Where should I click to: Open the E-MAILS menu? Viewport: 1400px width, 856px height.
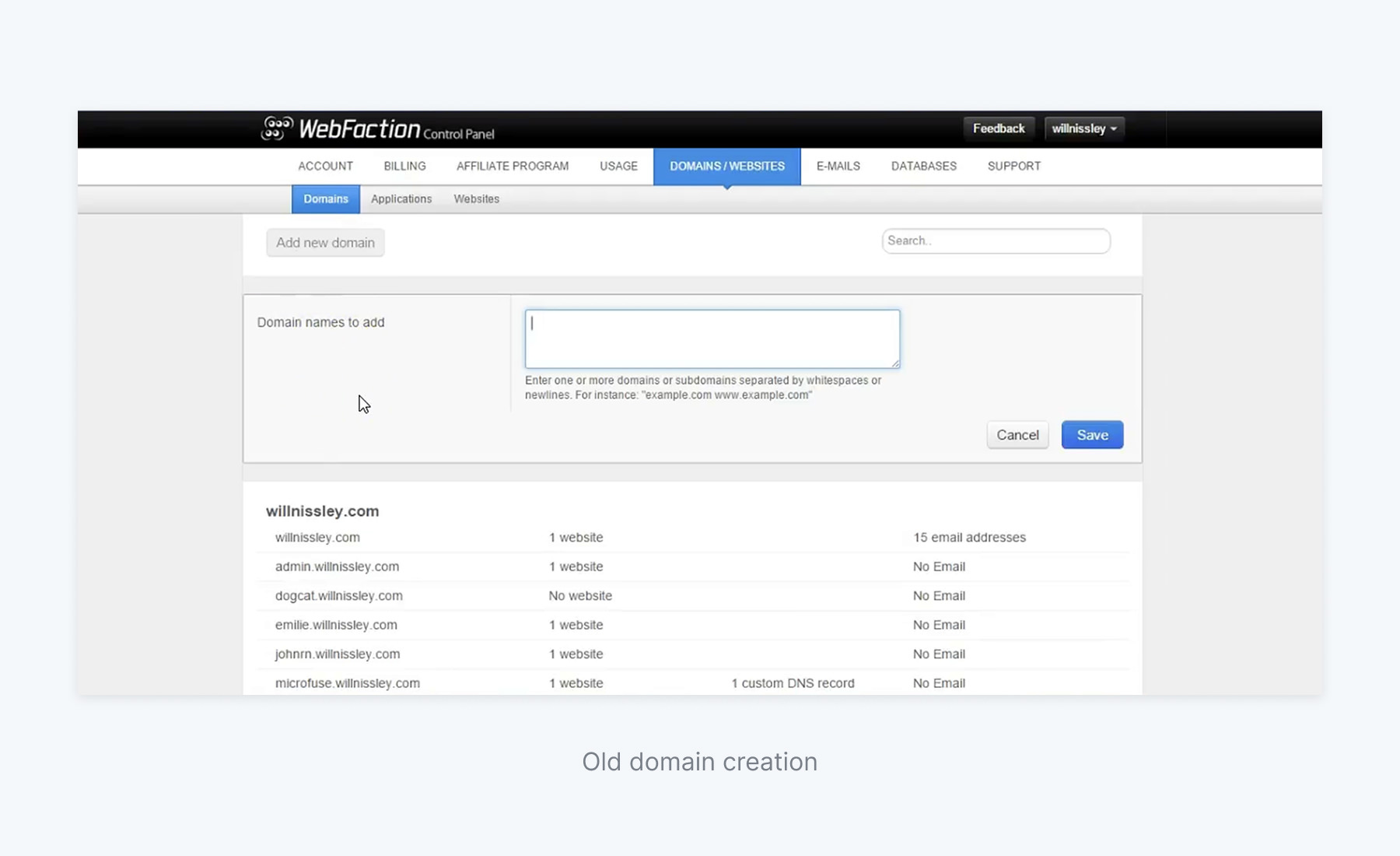pos(838,166)
